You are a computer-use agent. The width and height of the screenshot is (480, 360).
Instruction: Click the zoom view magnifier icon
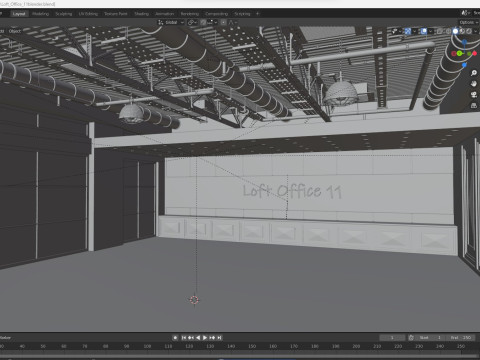pyautogui.click(x=473, y=73)
